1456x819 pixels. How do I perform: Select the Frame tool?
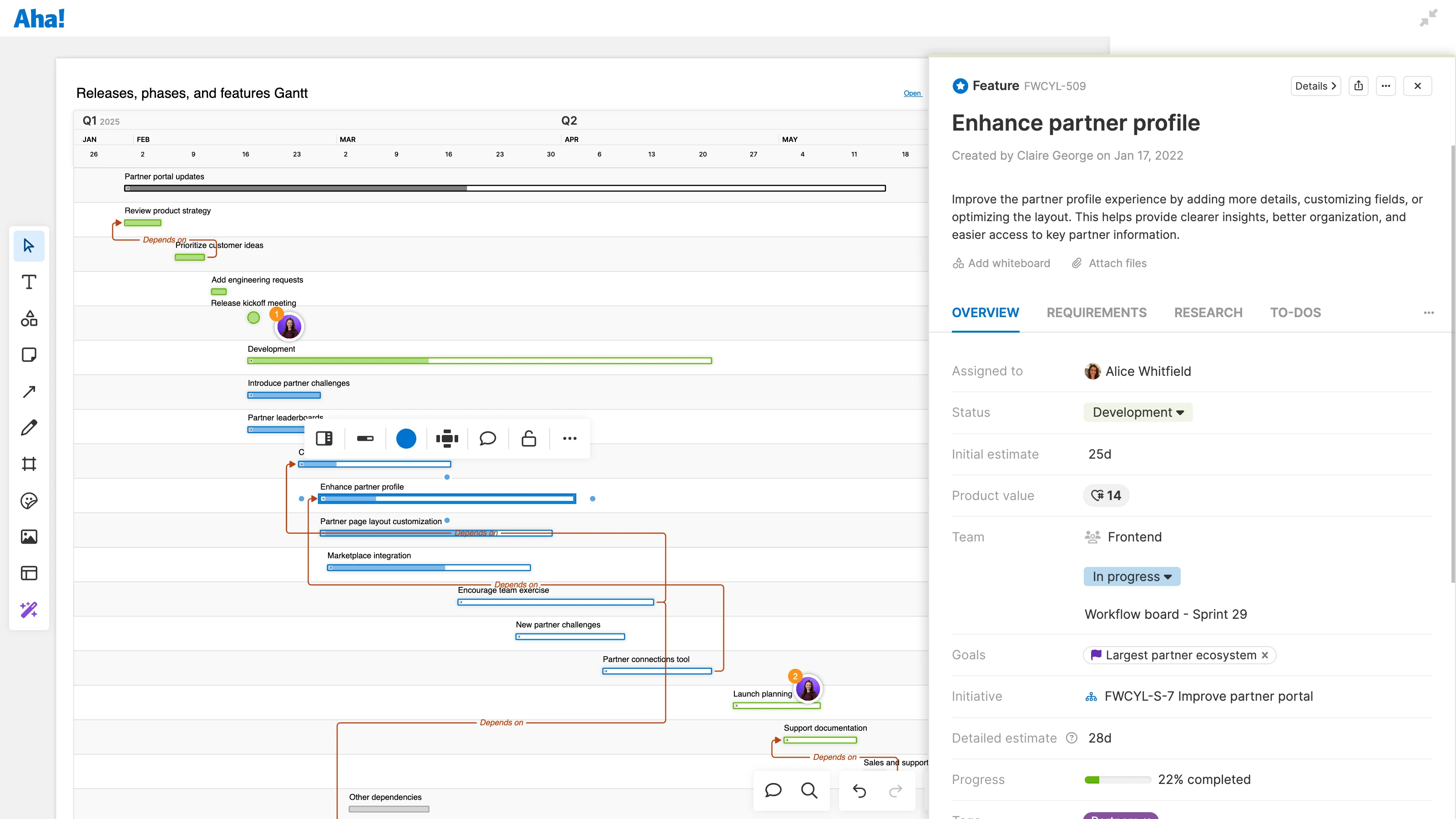29,464
